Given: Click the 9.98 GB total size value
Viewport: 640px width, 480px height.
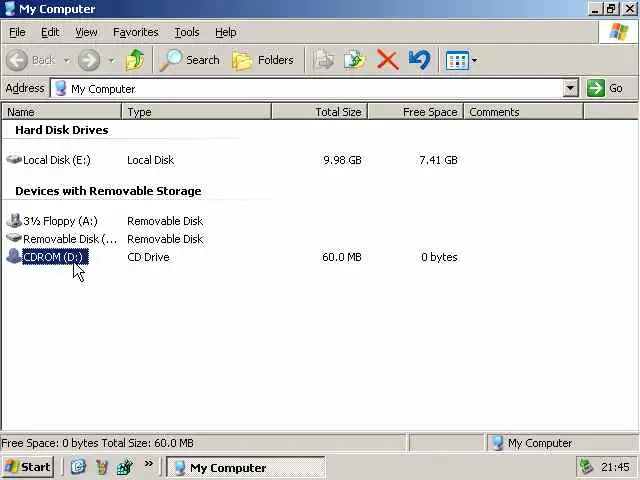Looking at the screenshot, I should tap(342, 160).
